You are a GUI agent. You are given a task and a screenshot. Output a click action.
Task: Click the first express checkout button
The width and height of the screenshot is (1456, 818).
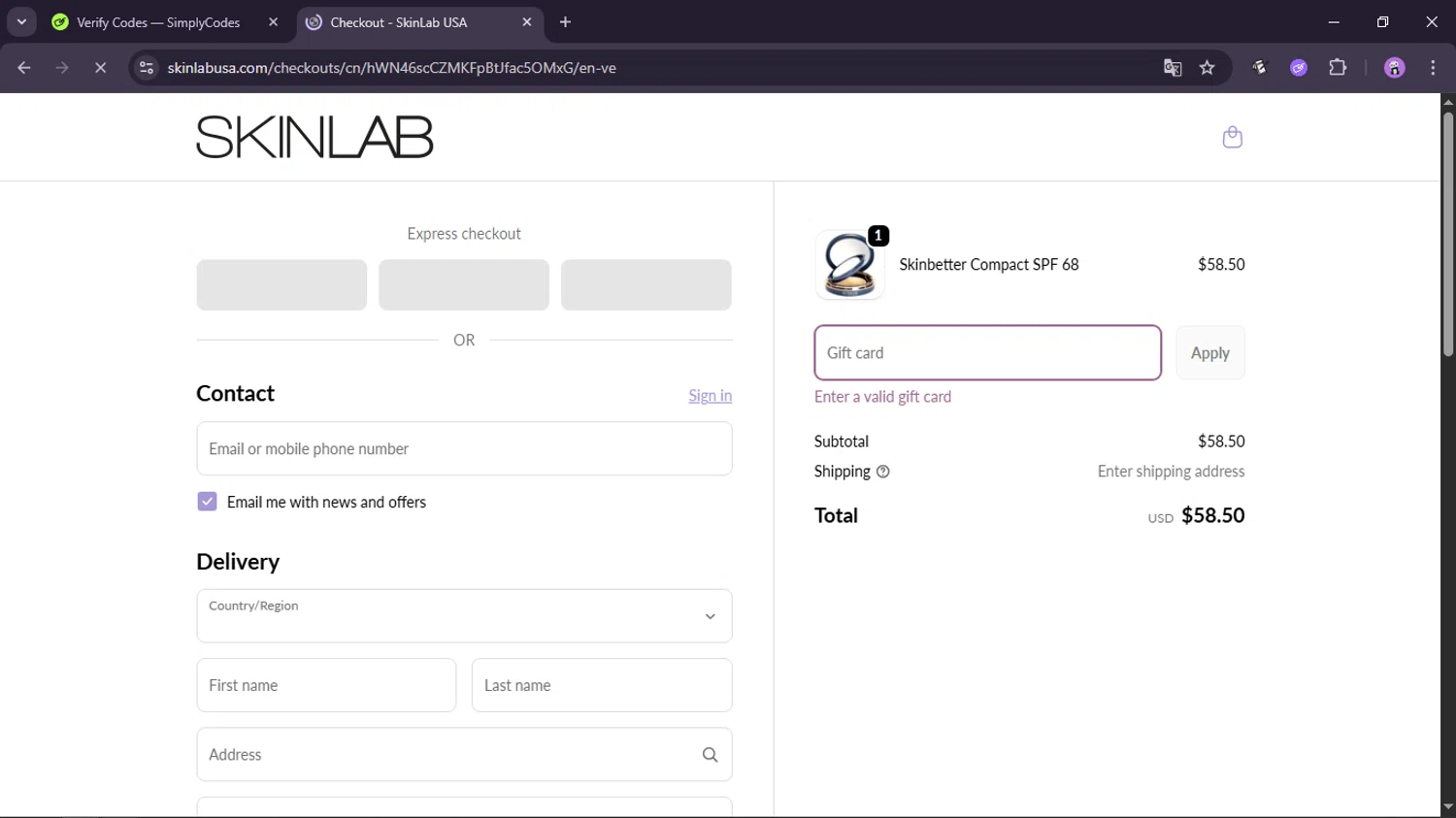[x=281, y=285]
